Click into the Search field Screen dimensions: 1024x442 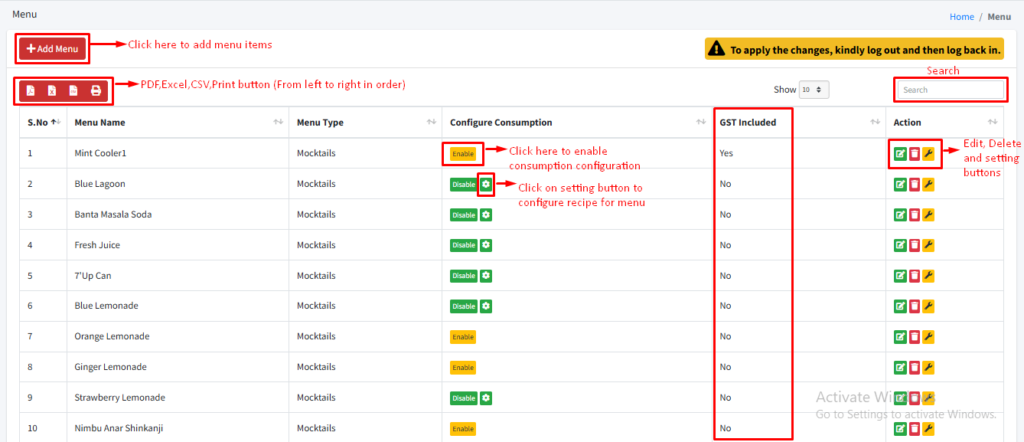point(950,90)
